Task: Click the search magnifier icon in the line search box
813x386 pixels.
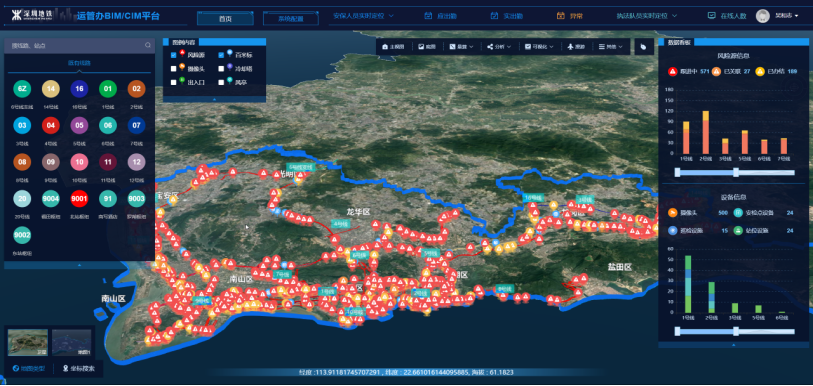Action: [148, 46]
